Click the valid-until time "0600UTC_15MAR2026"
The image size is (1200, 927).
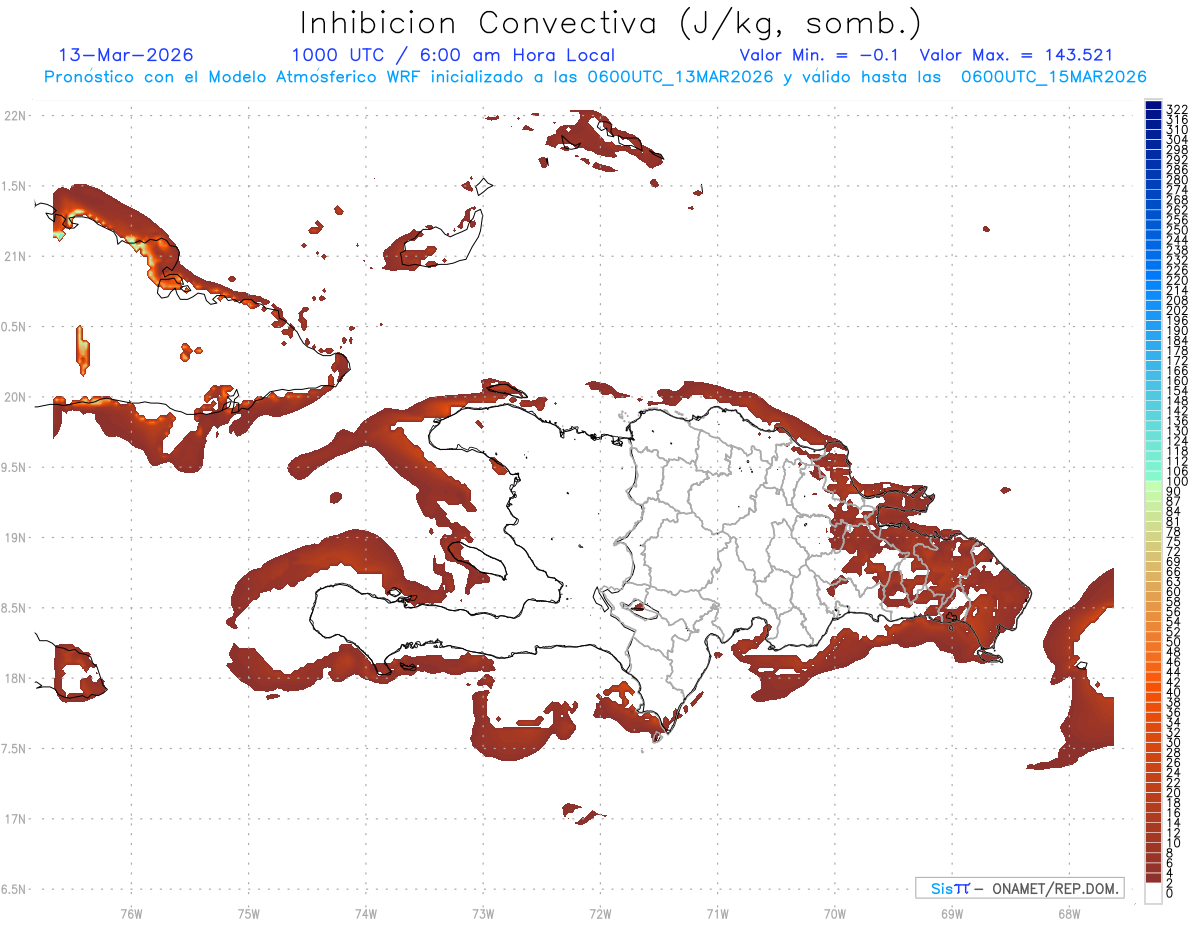coord(1053,77)
